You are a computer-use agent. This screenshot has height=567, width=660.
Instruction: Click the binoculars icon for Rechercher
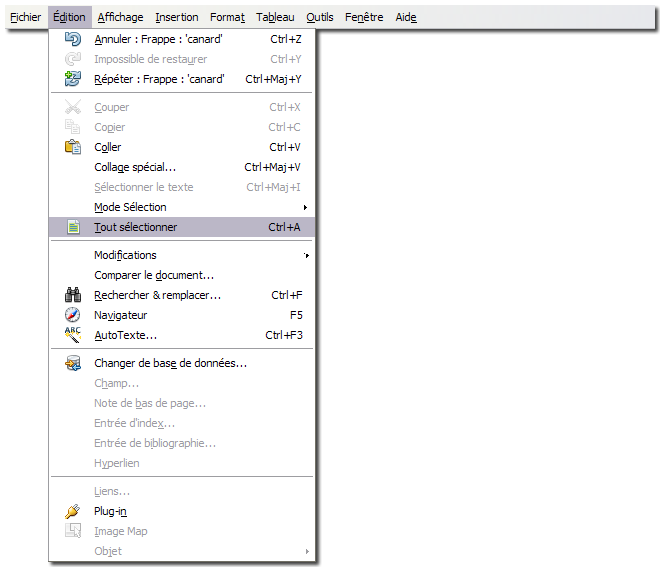73,295
